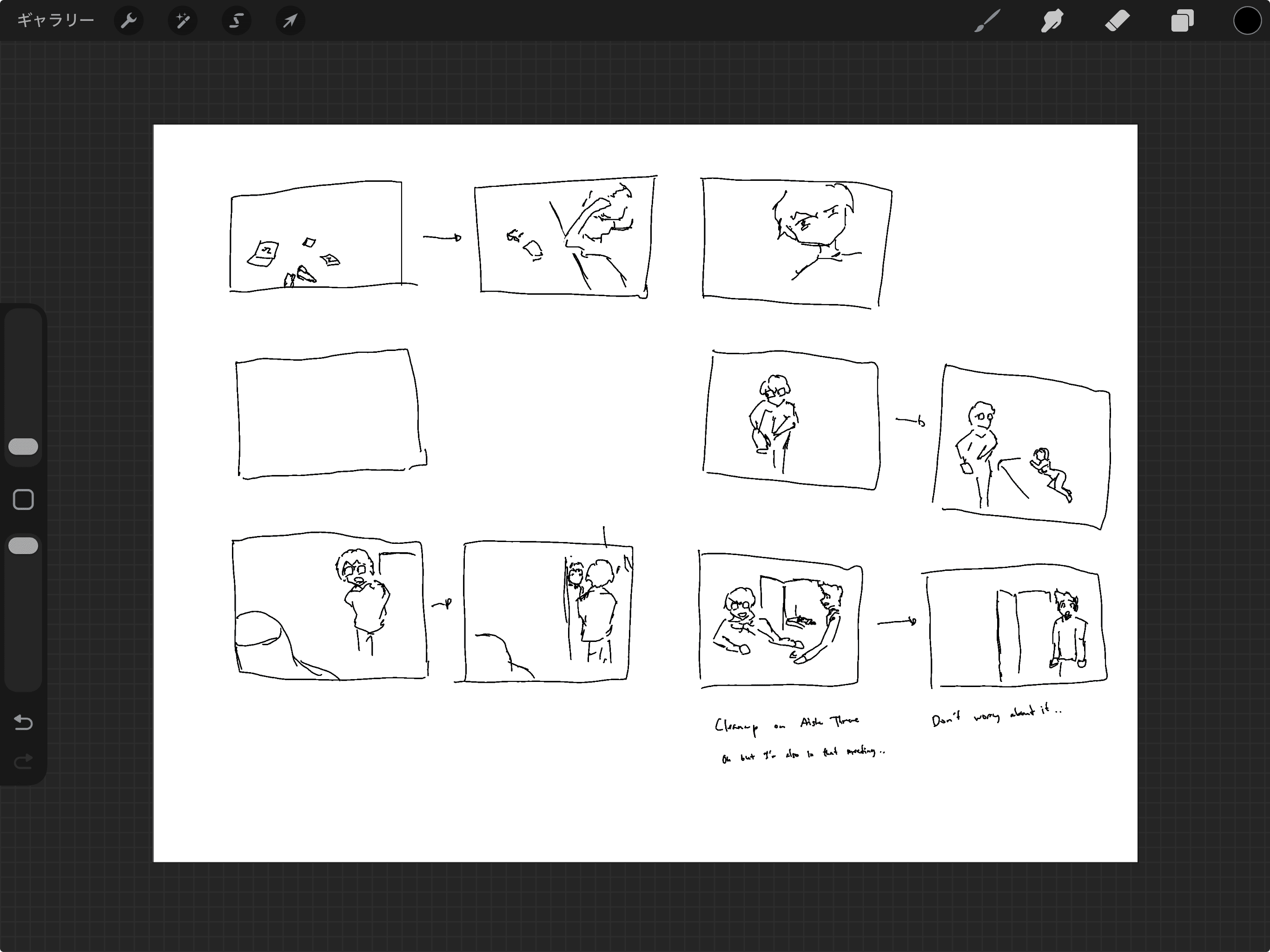This screenshot has height=952, width=1270.
Task: Activate the Transform arrow tool
Action: point(290,21)
